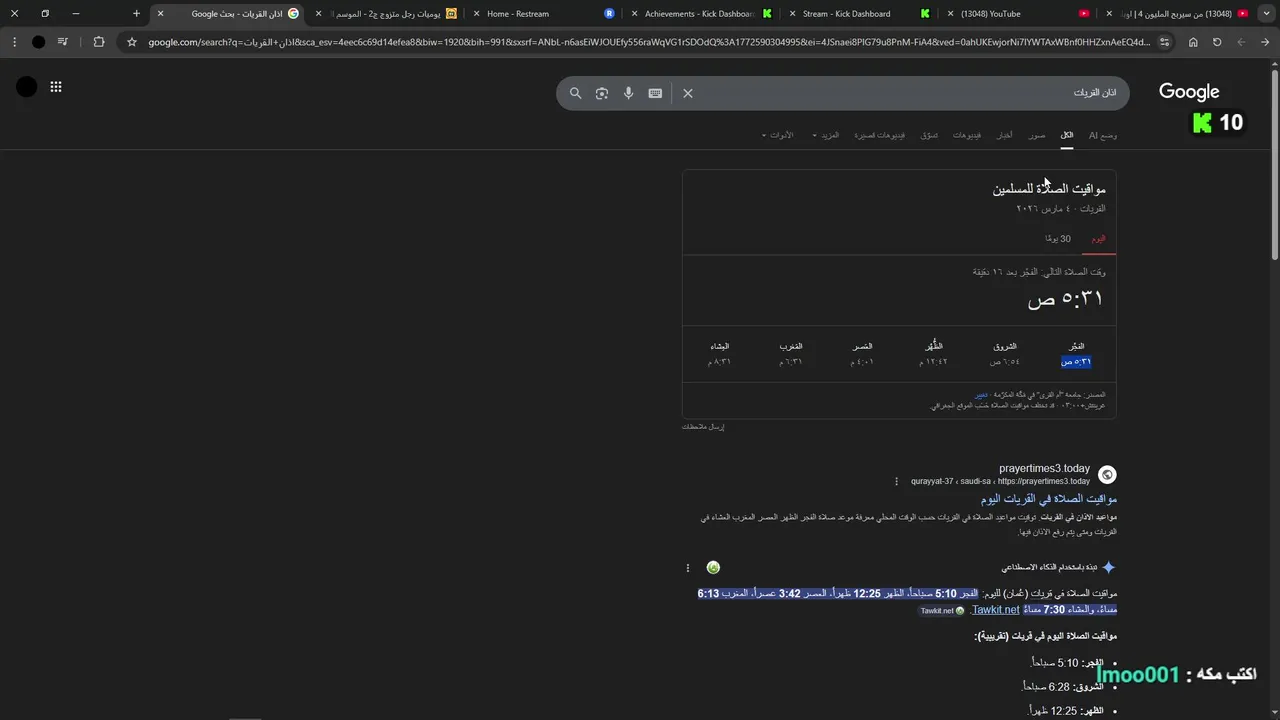Image resolution: width=1280 pixels, height=720 pixels.
Task: Expand the الأدوات (Tools) dropdown
Action: coord(777,135)
